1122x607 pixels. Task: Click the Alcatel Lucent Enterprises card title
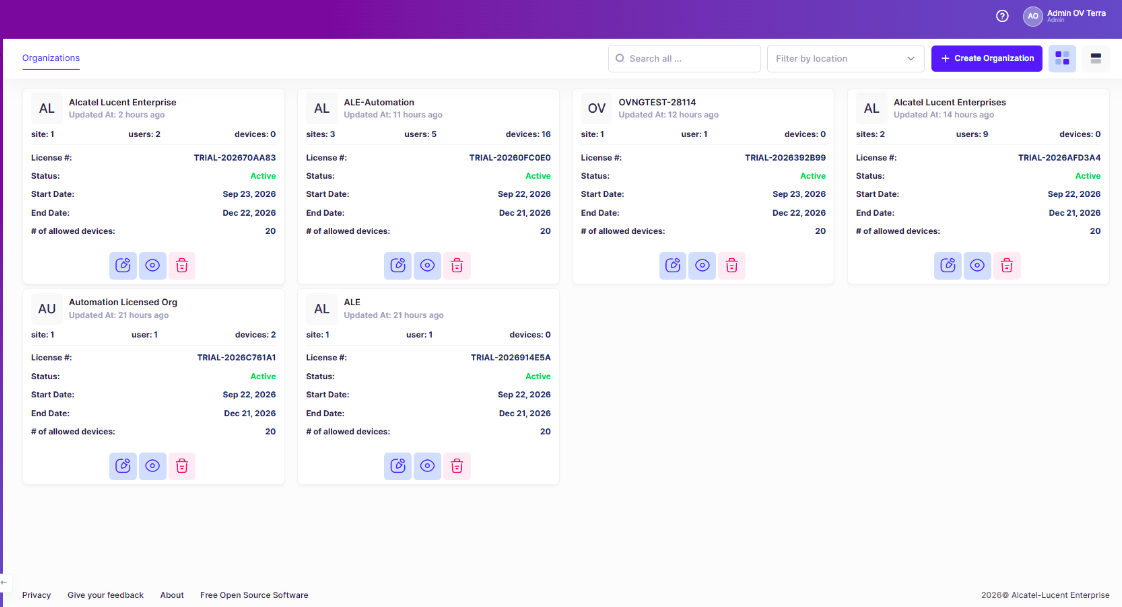pyautogui.click(x=950, y=102)
